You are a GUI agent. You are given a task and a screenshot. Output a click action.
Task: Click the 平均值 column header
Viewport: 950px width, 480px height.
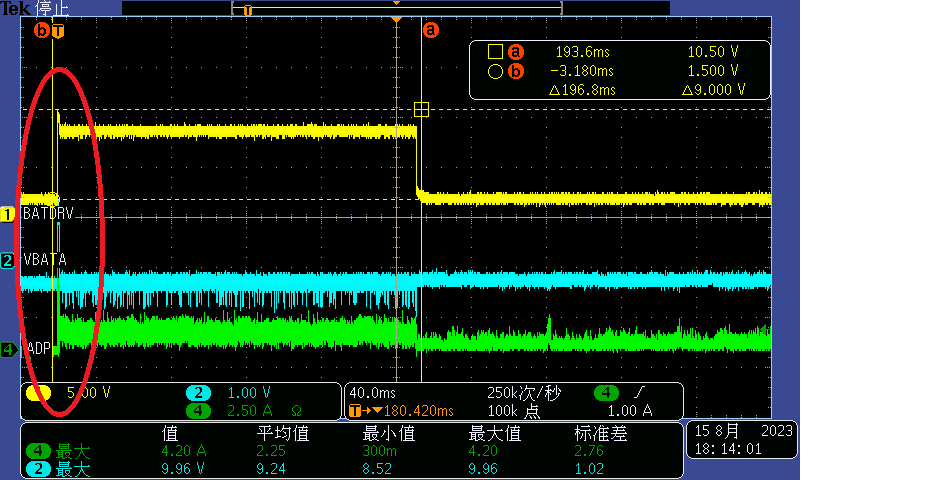click(x=283, y=433)
